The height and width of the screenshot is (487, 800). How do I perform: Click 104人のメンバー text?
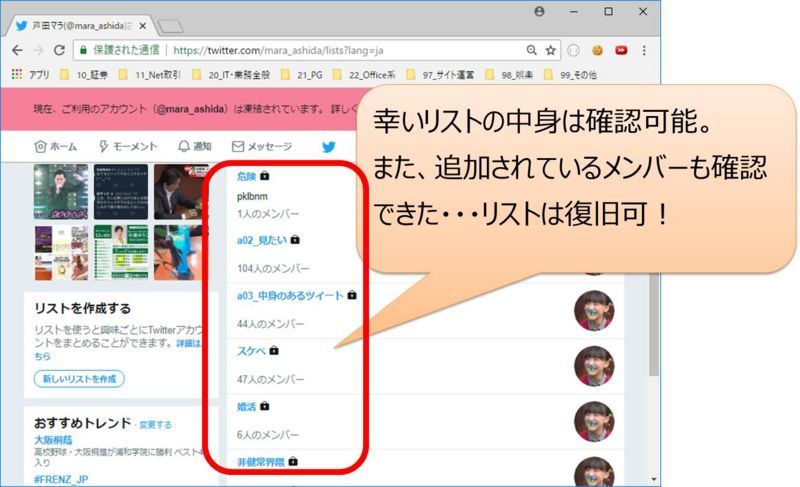click(x=273, y=269)
